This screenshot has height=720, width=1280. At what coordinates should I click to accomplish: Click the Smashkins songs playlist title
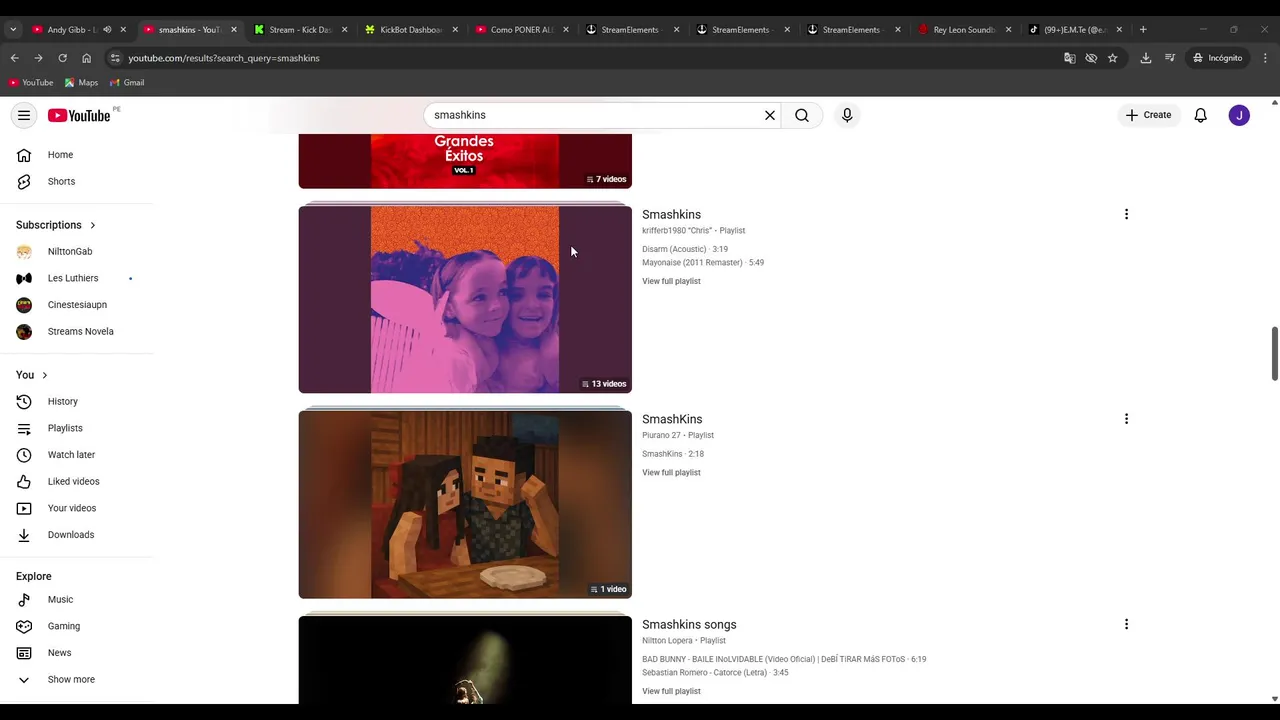coord(689,625)
